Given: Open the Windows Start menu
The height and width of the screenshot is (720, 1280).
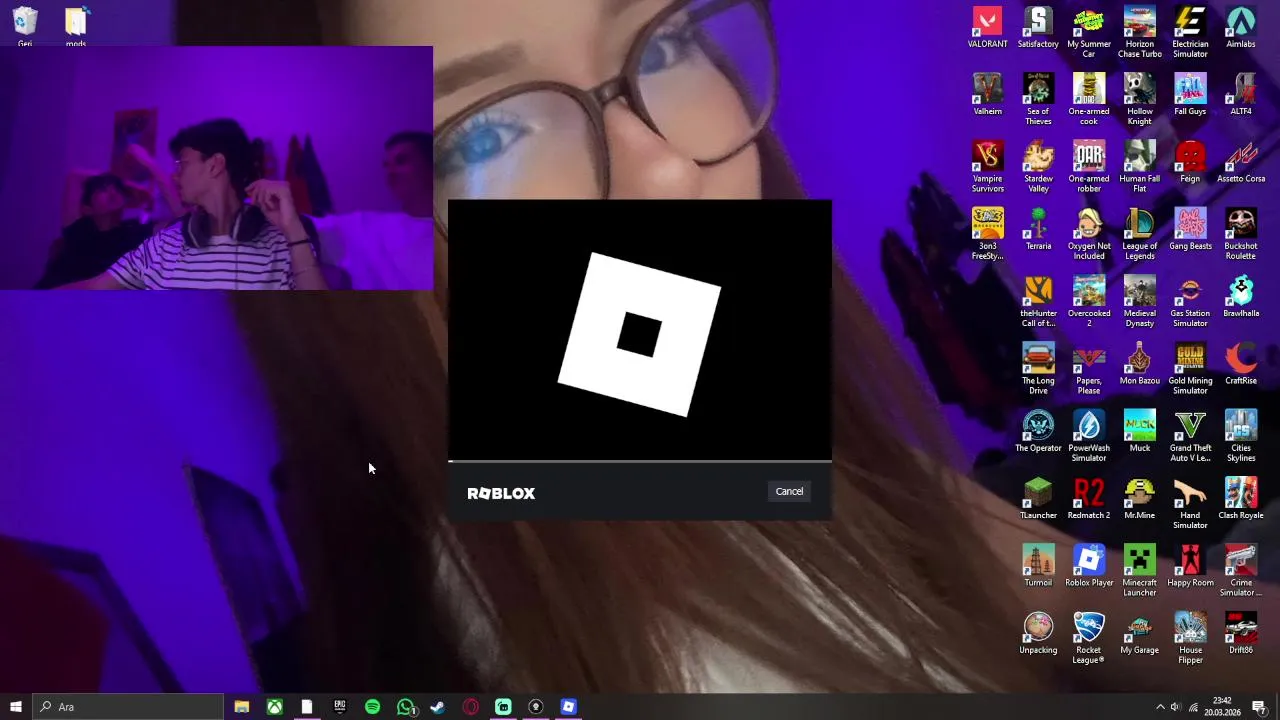Looking at the screenshot, I should click(x=15, y=707).
